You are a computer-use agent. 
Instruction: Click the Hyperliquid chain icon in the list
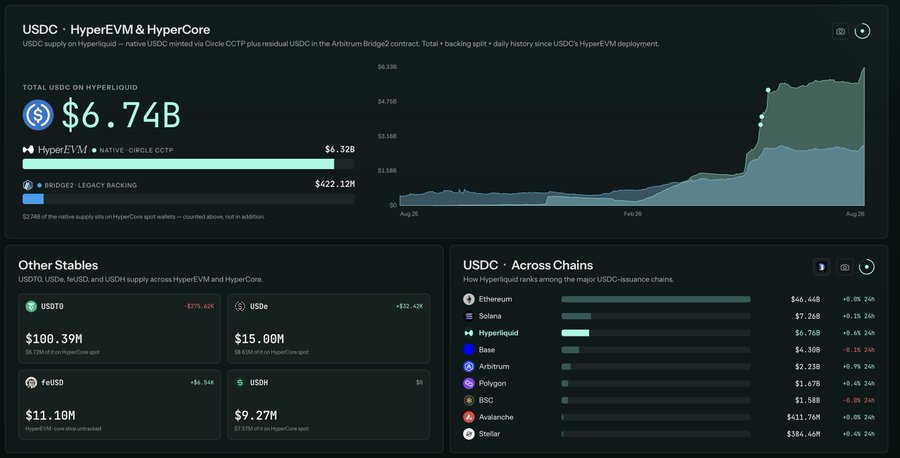[x=469, y=333]
